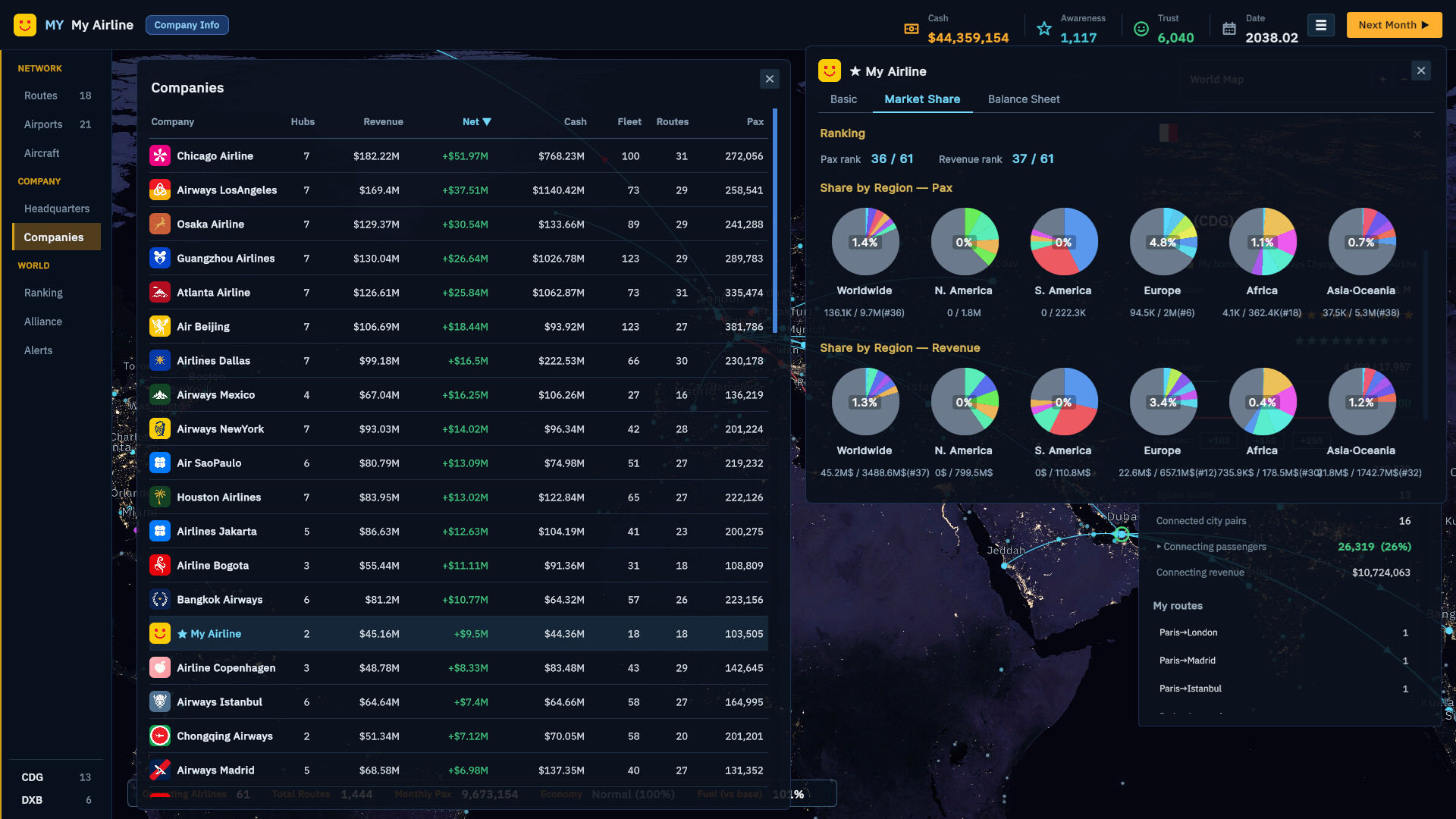Click the Airways Mexico logo icon
The image size is (1456, 819).
point(160,394)
